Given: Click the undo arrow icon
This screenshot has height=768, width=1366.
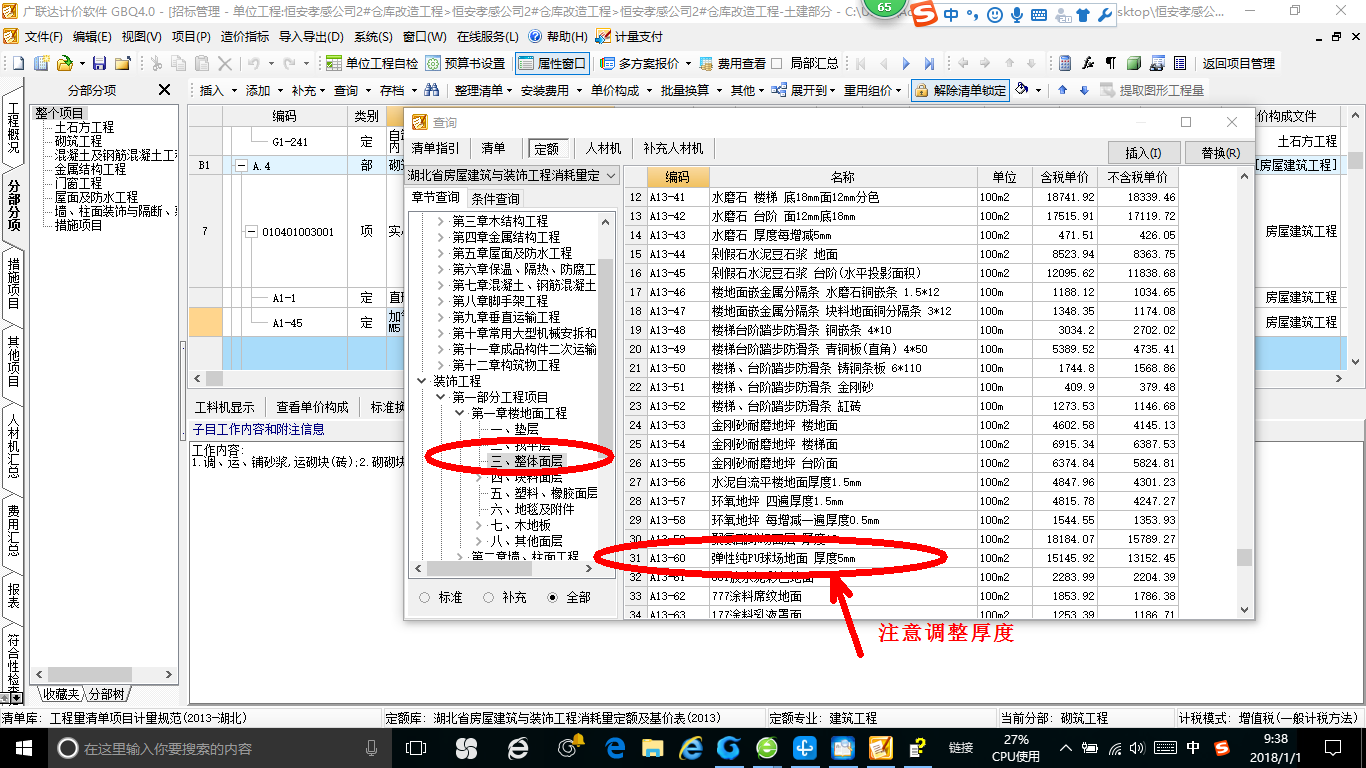Looking at the screenshot, I should 254,63.
